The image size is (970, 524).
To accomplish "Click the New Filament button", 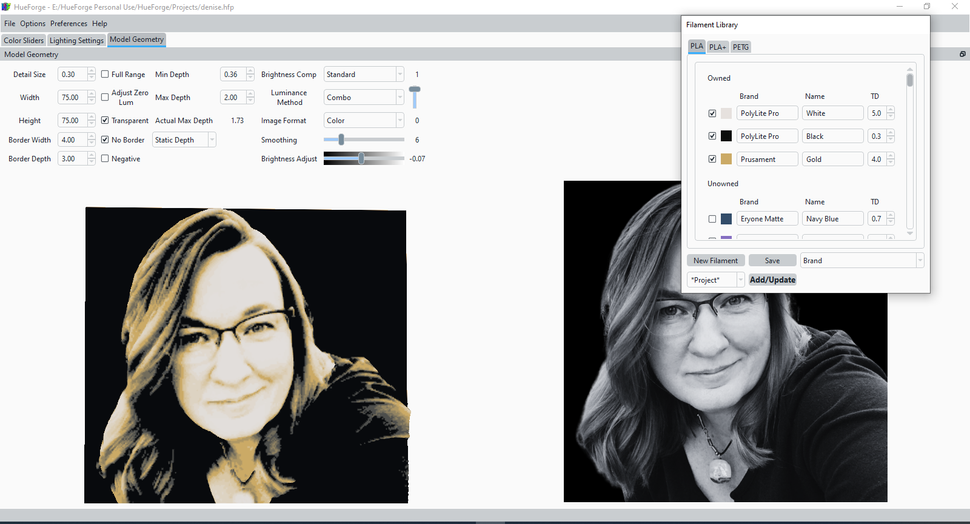I will [716, 260].
